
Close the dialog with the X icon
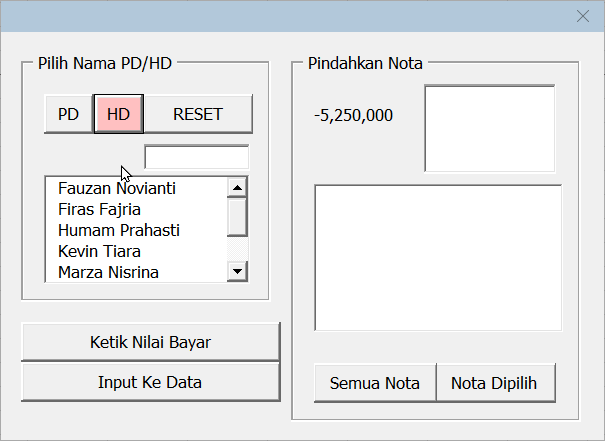[583, 16]
